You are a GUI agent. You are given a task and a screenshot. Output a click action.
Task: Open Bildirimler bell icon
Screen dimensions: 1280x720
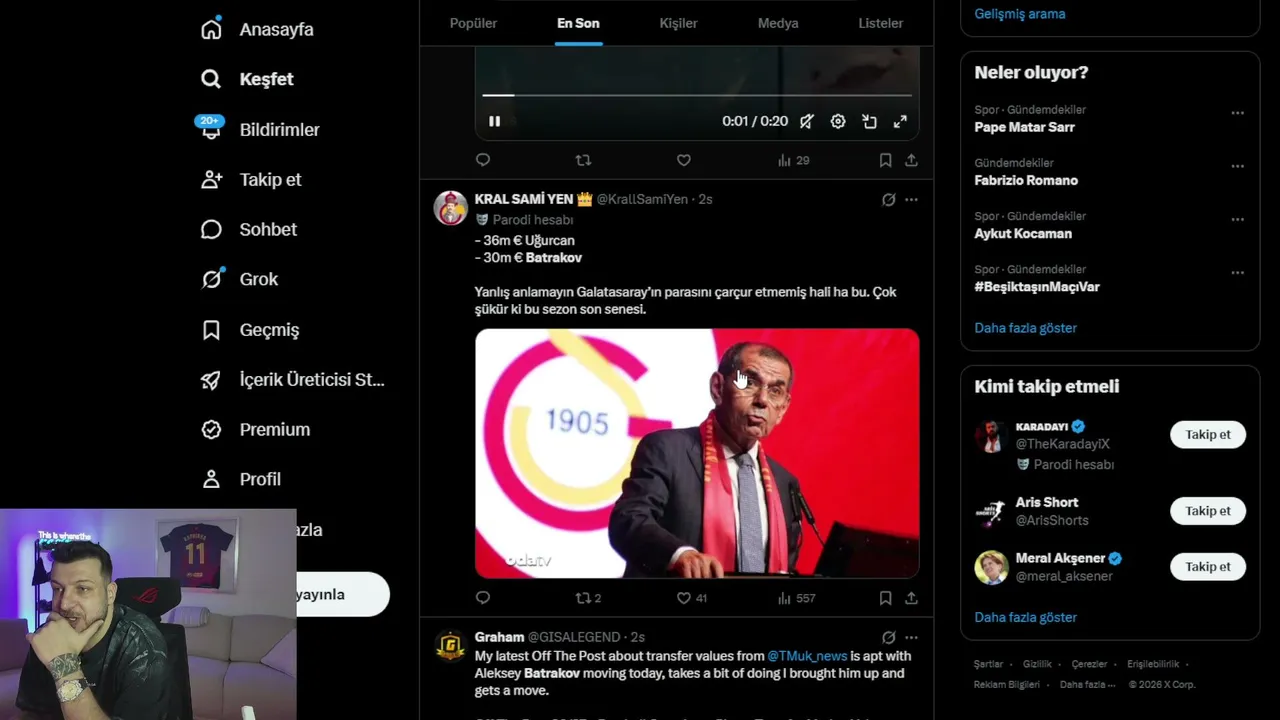(211, 129)
